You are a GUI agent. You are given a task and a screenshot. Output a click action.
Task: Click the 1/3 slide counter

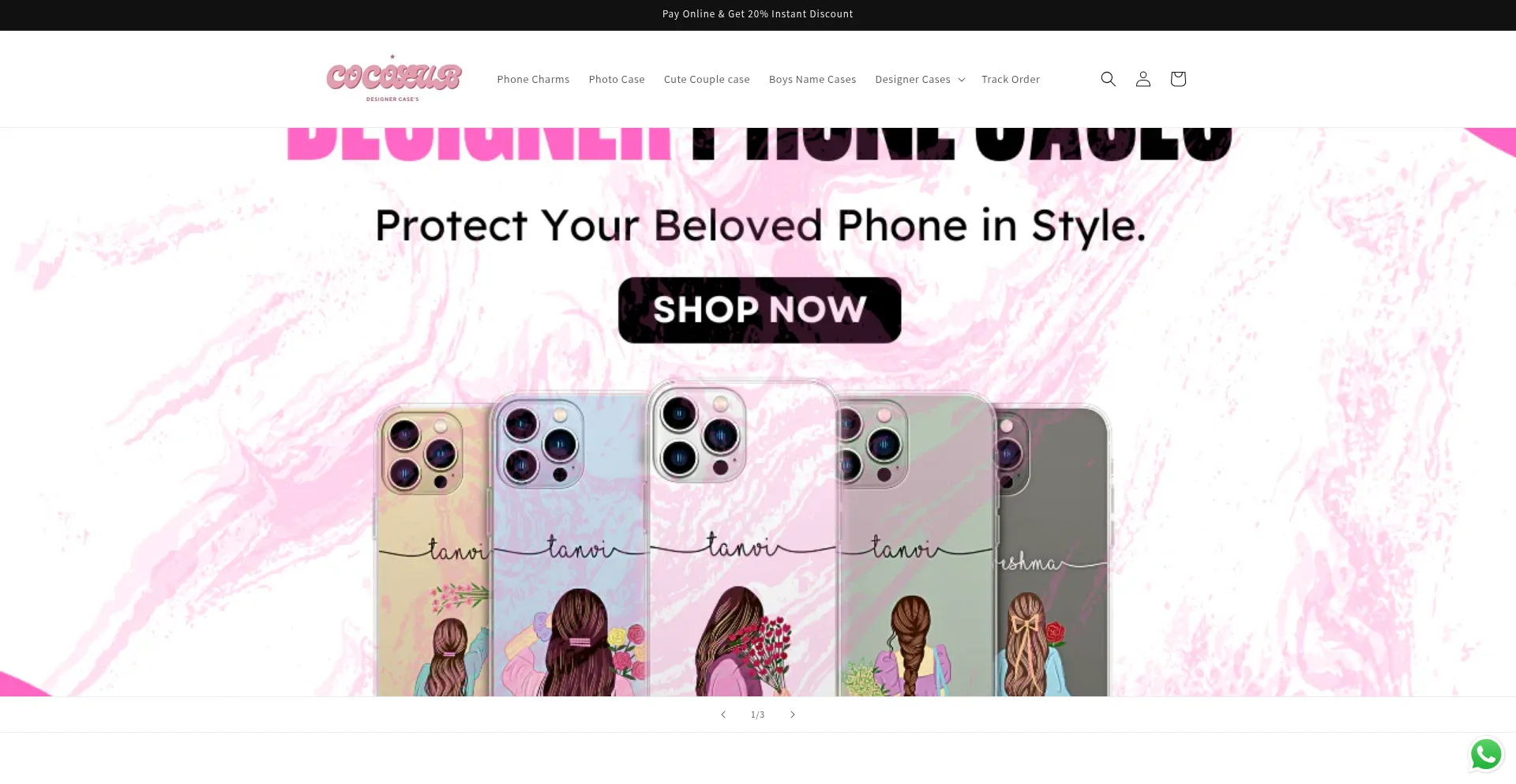757,715
